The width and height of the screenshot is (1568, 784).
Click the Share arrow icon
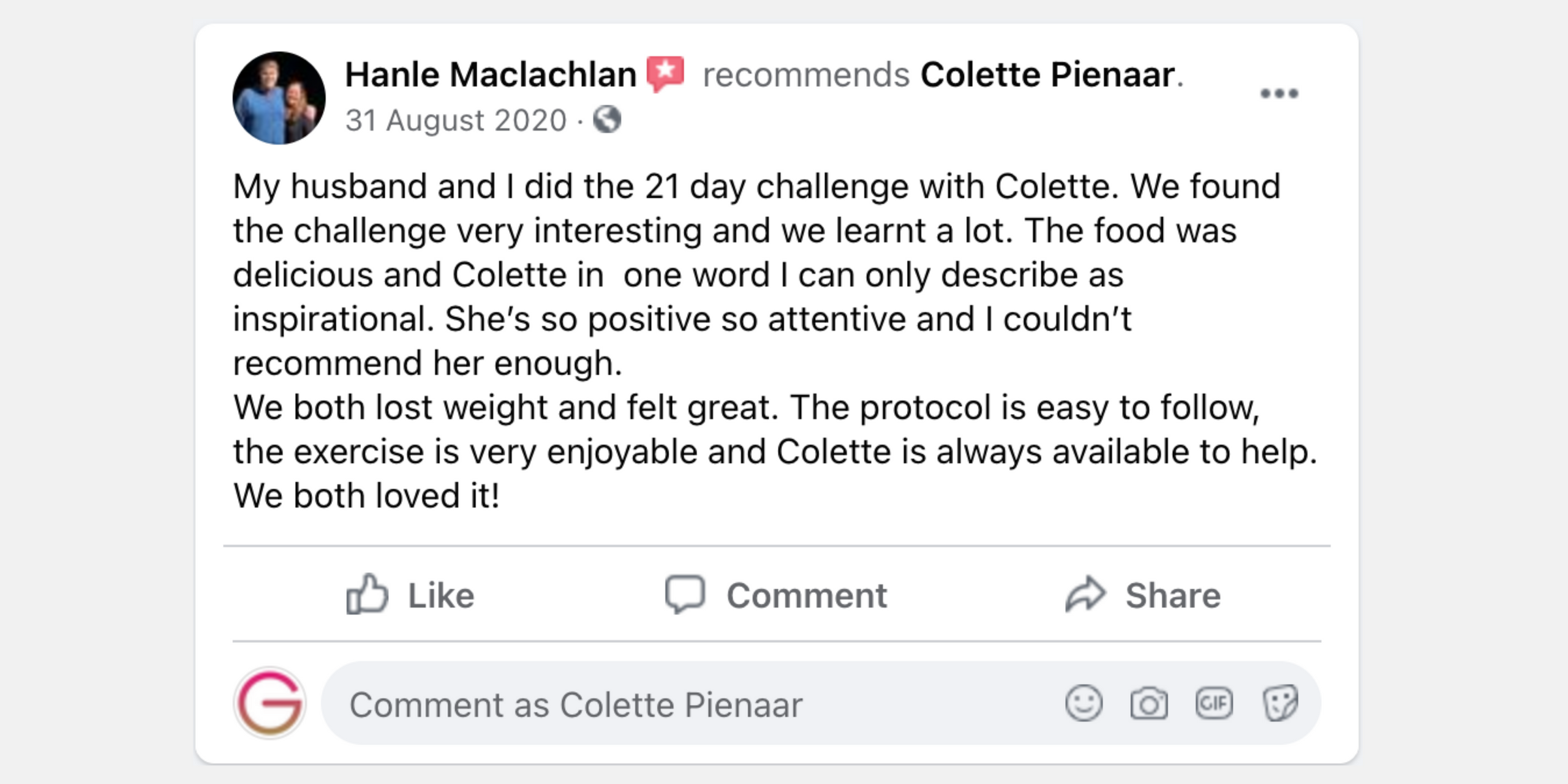click(1085, 594)
